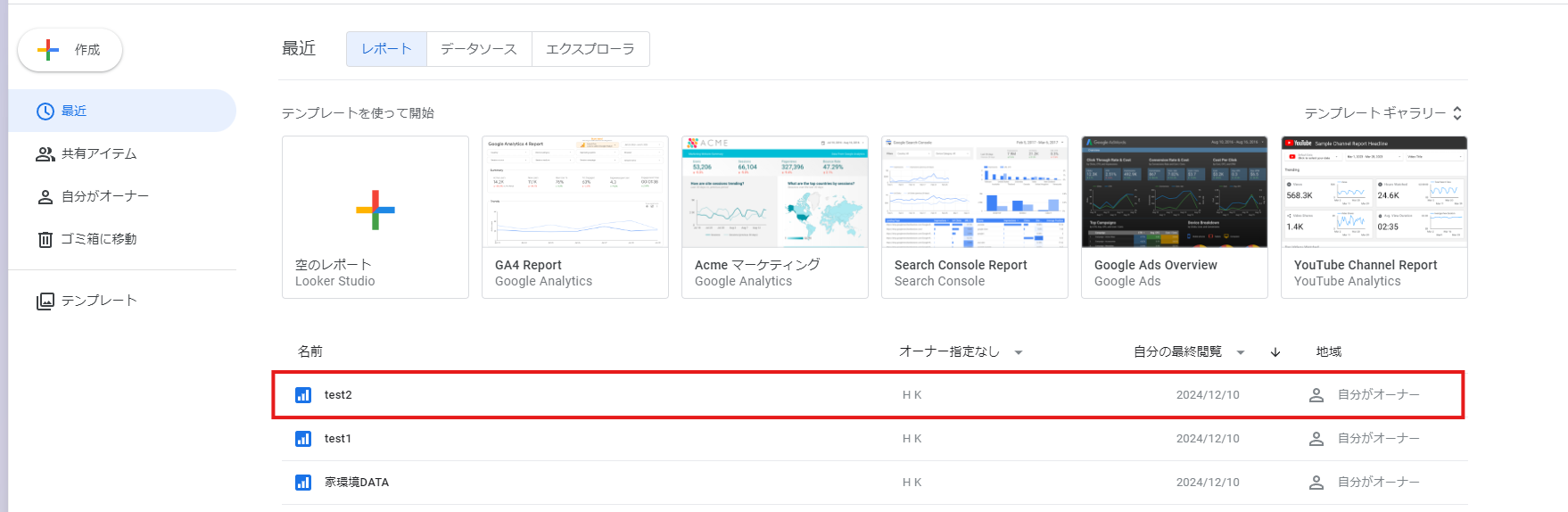
Task: Open the 家環境DATA report
Action: 875,483
